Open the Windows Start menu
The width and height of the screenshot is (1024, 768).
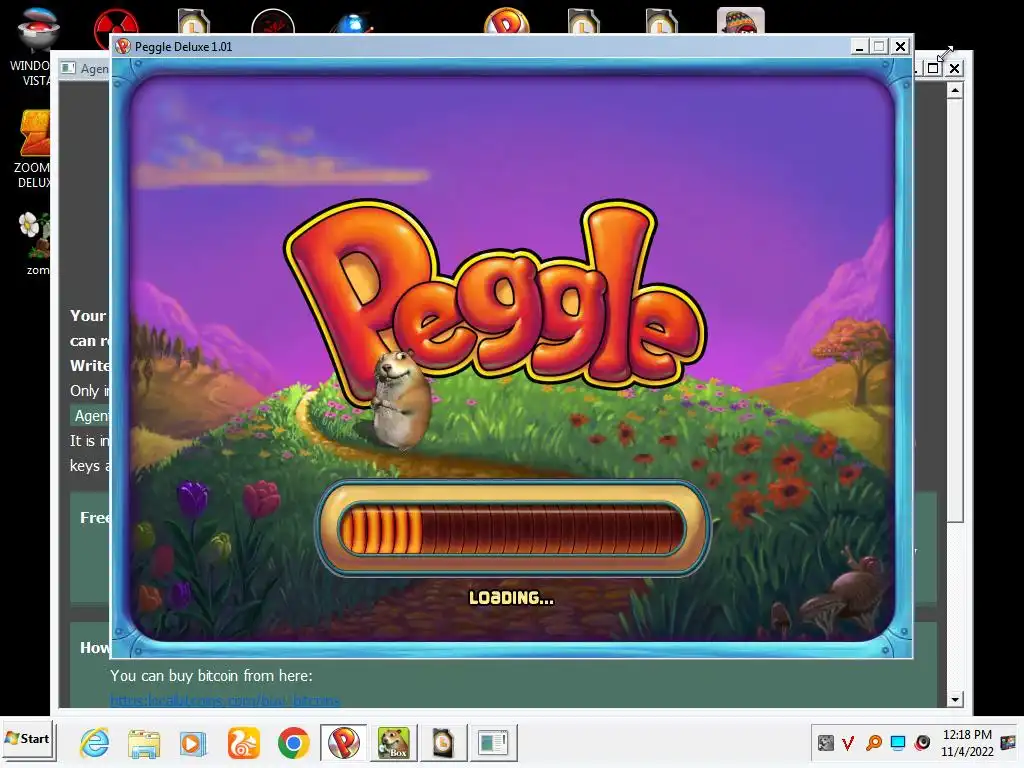(x=27, y=739)
